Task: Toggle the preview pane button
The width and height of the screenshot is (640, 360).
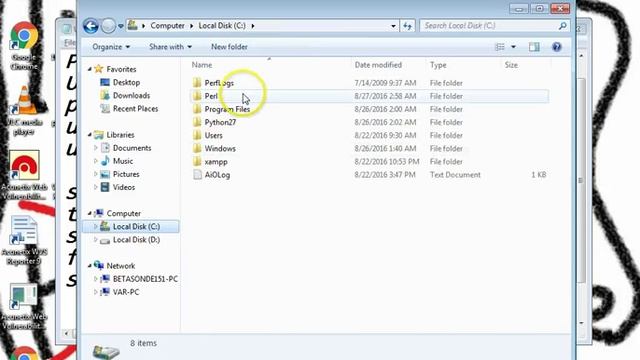Action: [x=534, y=47]
